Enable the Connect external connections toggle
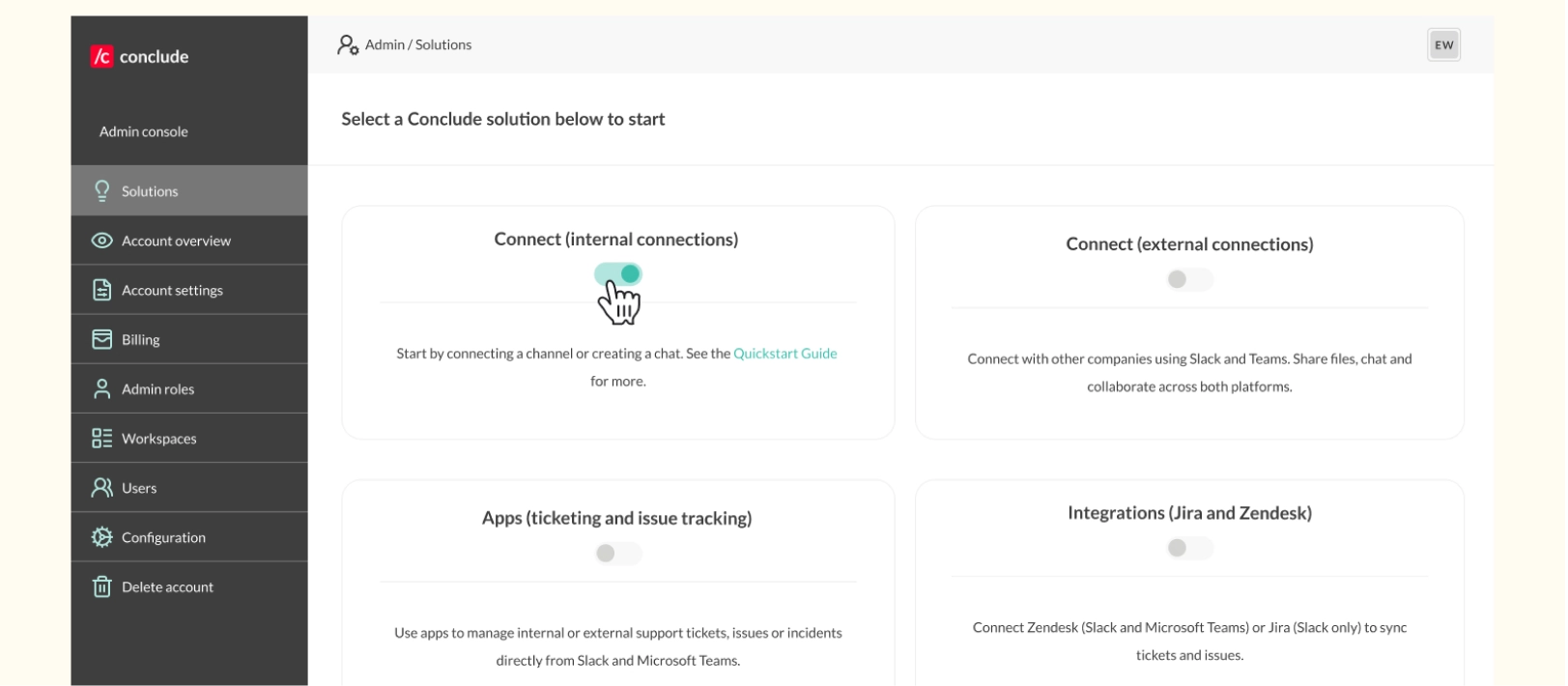1568x686 pixels. [1189, 279]
